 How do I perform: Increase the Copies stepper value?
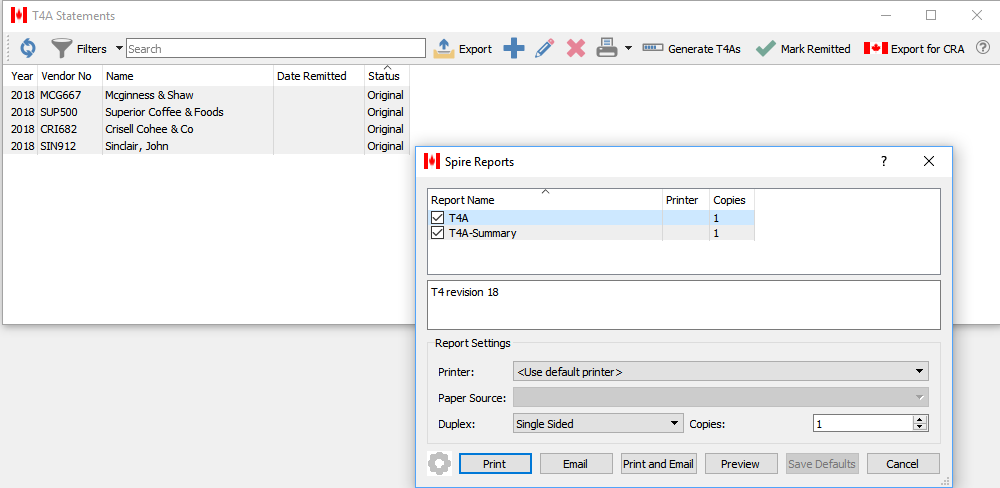click(920, 419)
